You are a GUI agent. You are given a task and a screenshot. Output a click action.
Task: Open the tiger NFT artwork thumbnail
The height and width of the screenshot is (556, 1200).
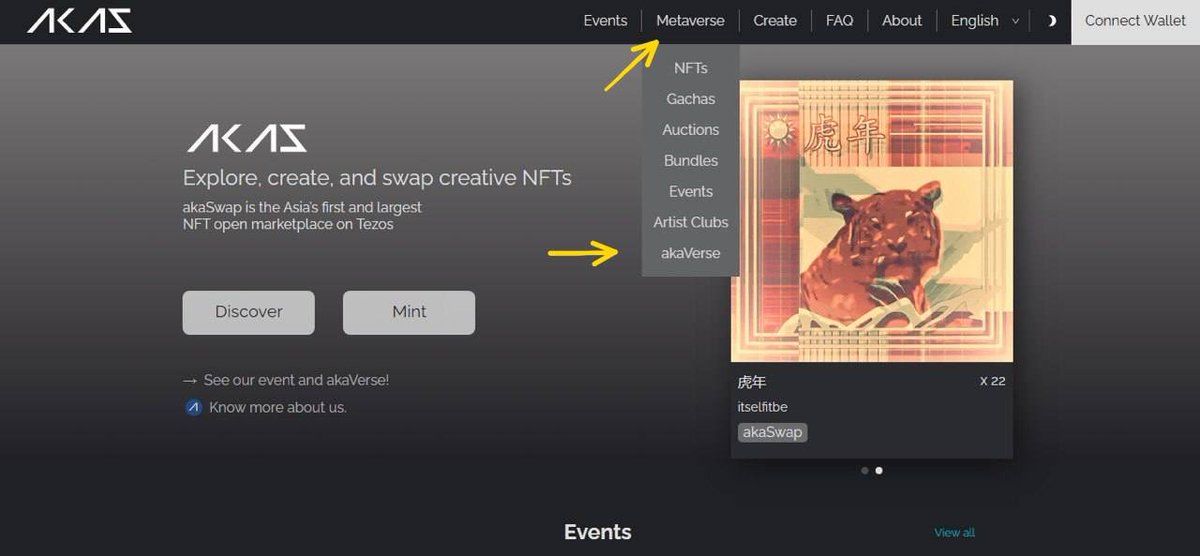click(x=872, y=221)
